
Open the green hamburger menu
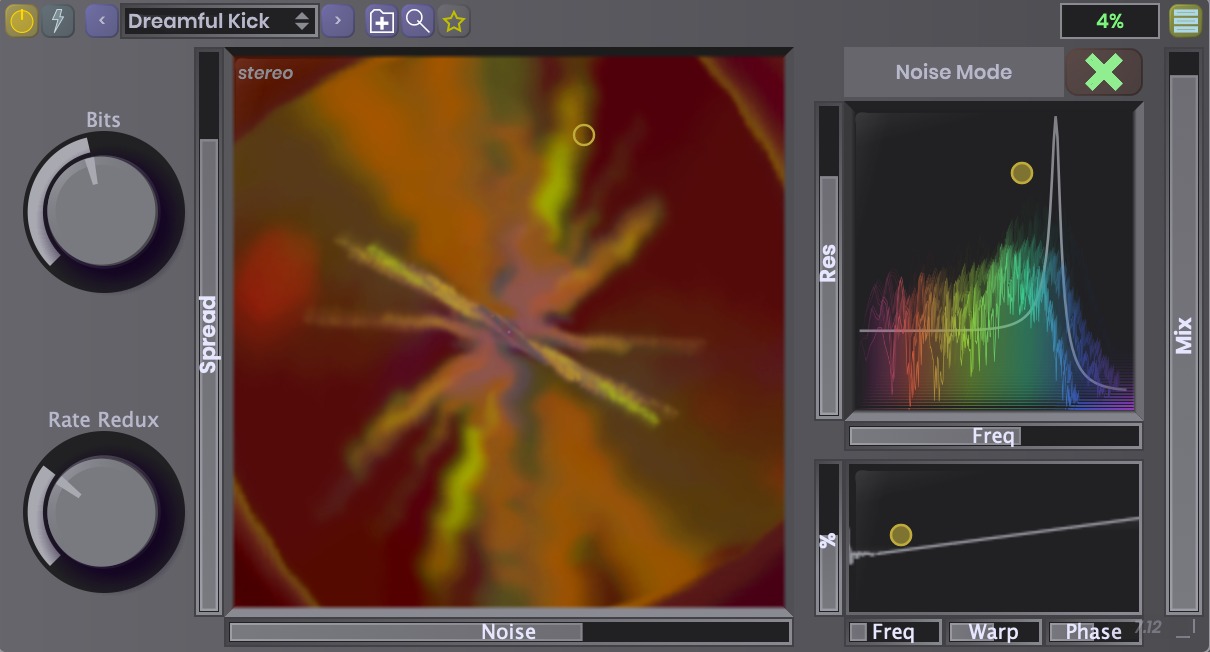pos(1186,20)
